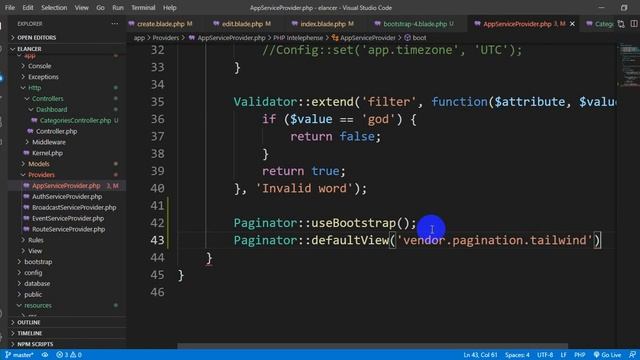Open Controller.php file
Screen dimensions: 640x360
point(56,131)
